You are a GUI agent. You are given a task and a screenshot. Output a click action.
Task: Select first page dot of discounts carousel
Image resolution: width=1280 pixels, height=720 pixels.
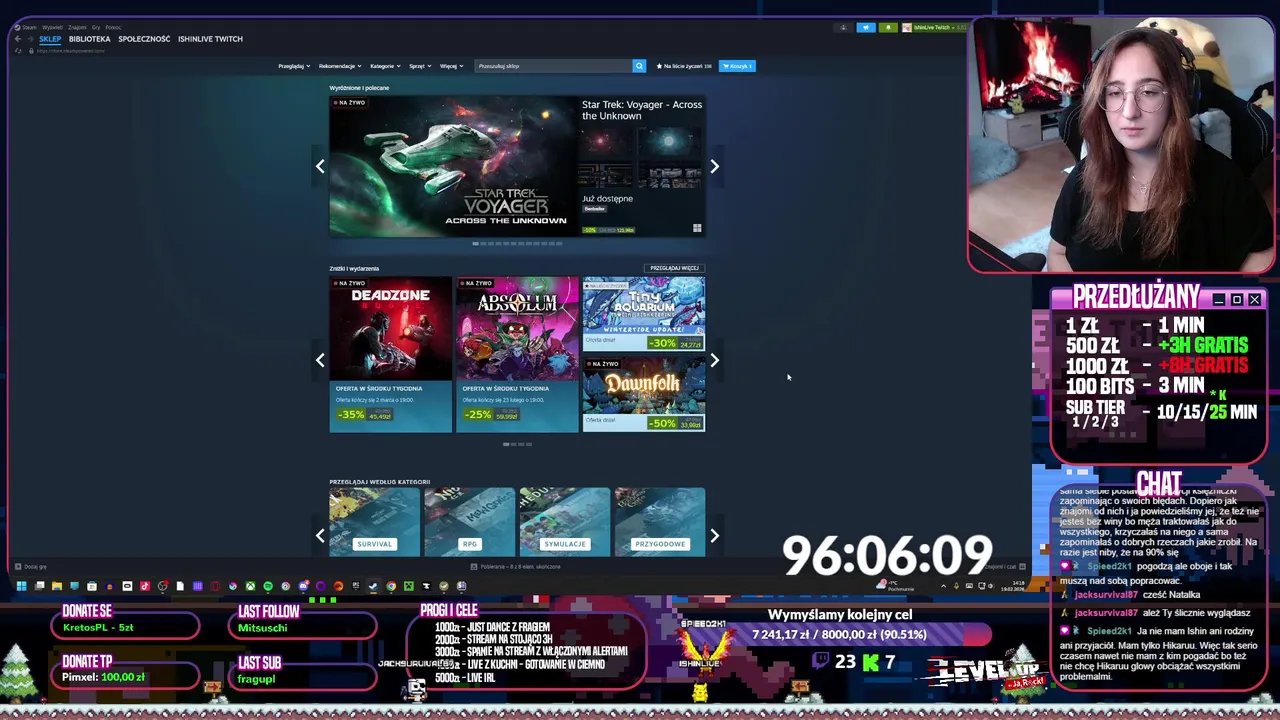[x=507, y=444]
